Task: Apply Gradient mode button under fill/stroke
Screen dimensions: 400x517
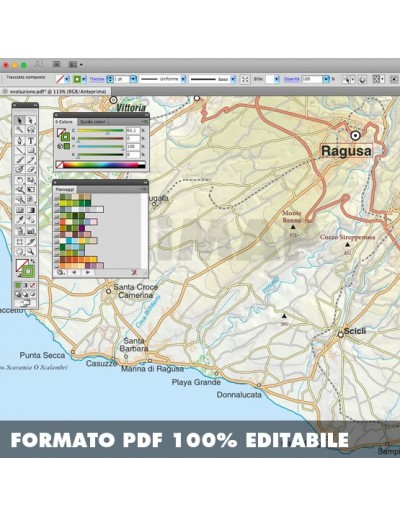Action: [25, 285]
